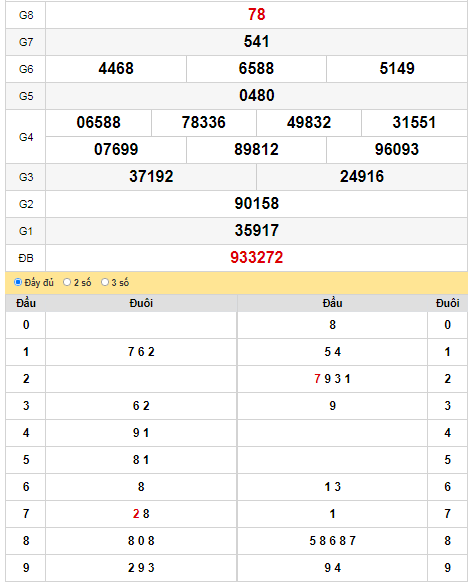Select the "2 số" radio option
This screenshot has height=585, width=472.
[x=67, y=282]
